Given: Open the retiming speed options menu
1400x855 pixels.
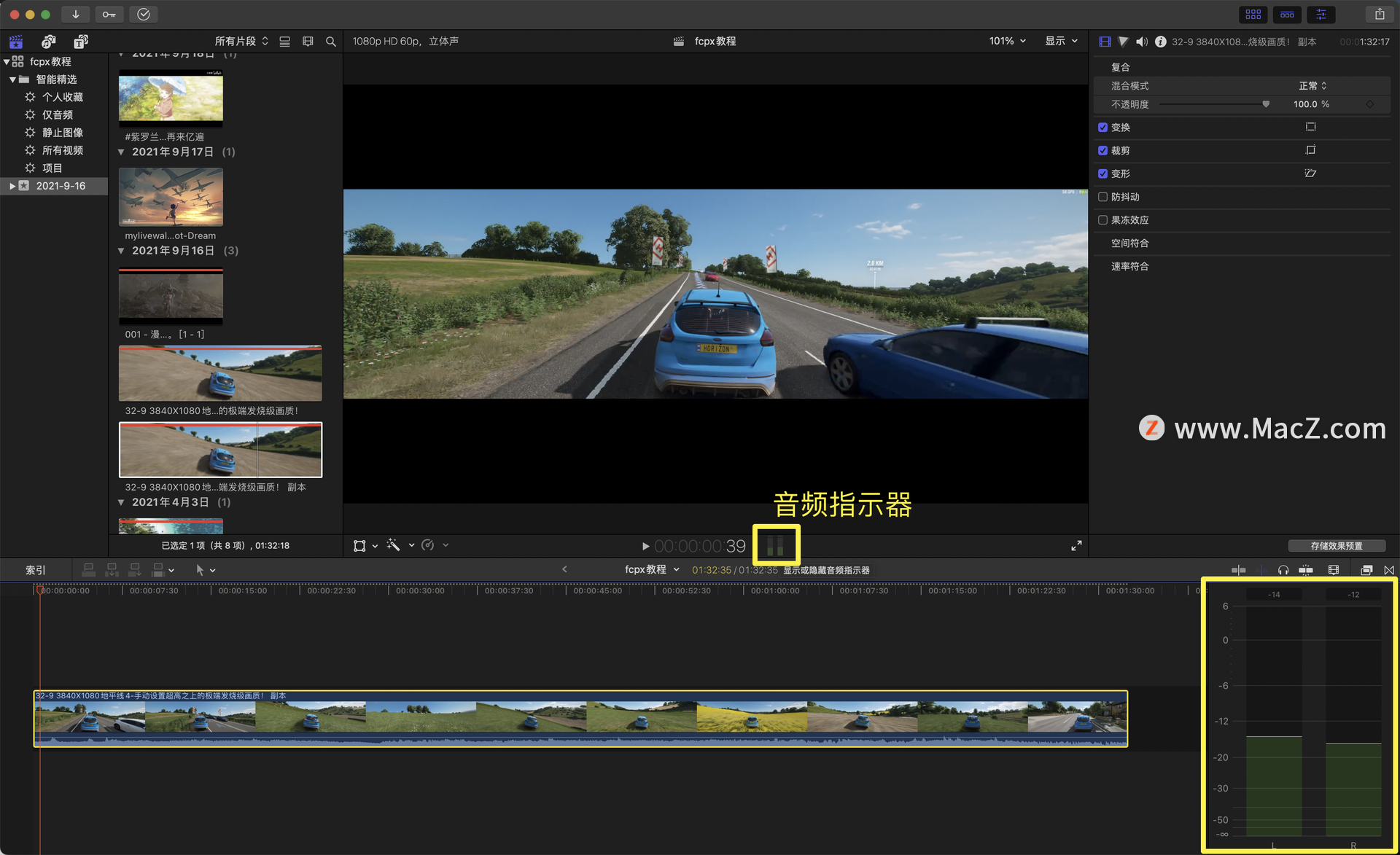Looking at the screenshot, I should [x=435, y=545].
